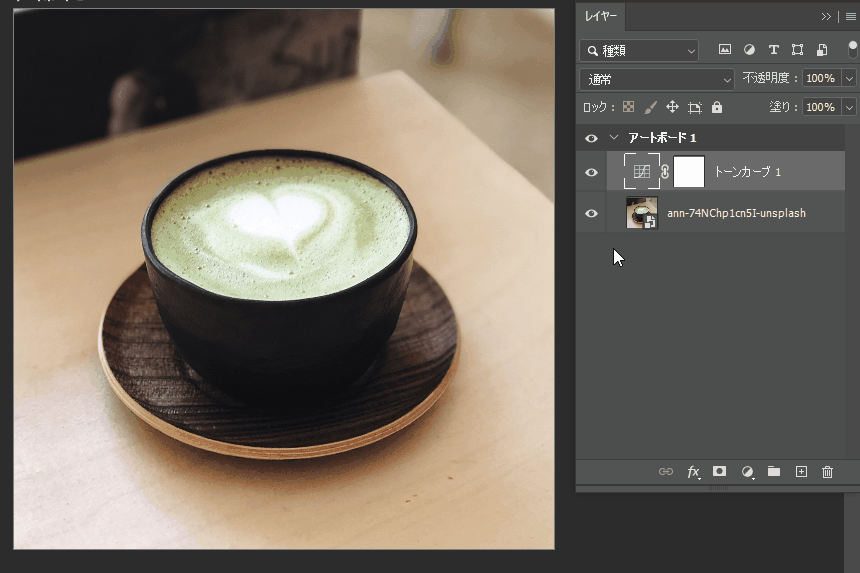Select the ann-74NChp1cn5I-unsplash layer thumbnail
The height and width of the screenshot is (573, 860).
pos(642,213)
